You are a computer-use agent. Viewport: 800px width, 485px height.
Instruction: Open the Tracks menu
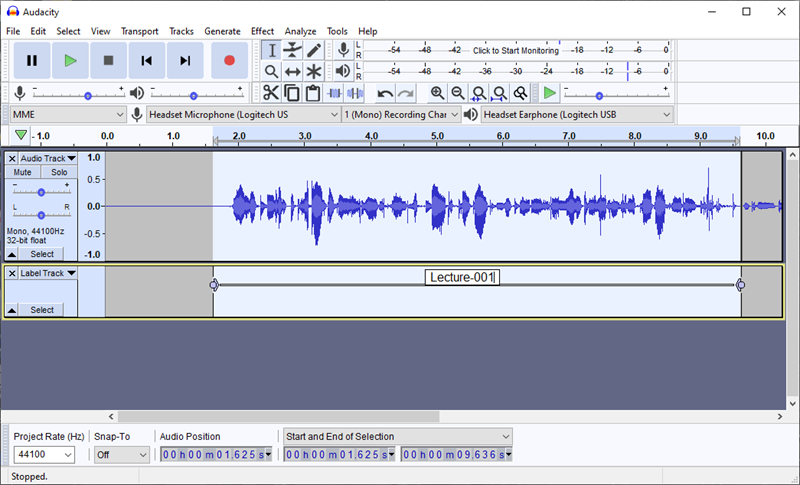point(182,31)
